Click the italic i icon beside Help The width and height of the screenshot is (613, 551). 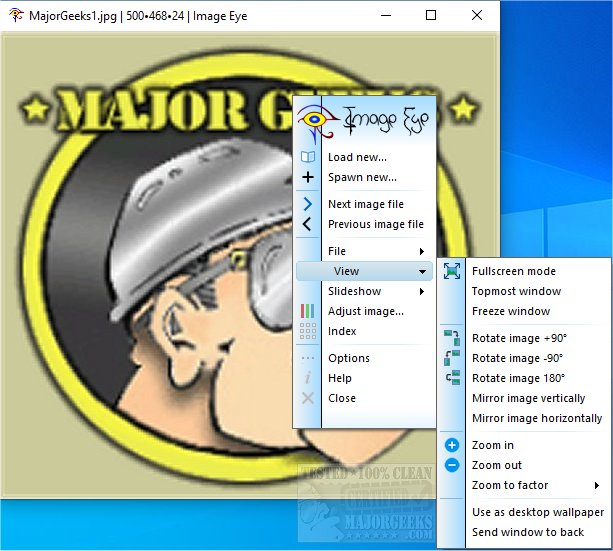tap(308, 378)
